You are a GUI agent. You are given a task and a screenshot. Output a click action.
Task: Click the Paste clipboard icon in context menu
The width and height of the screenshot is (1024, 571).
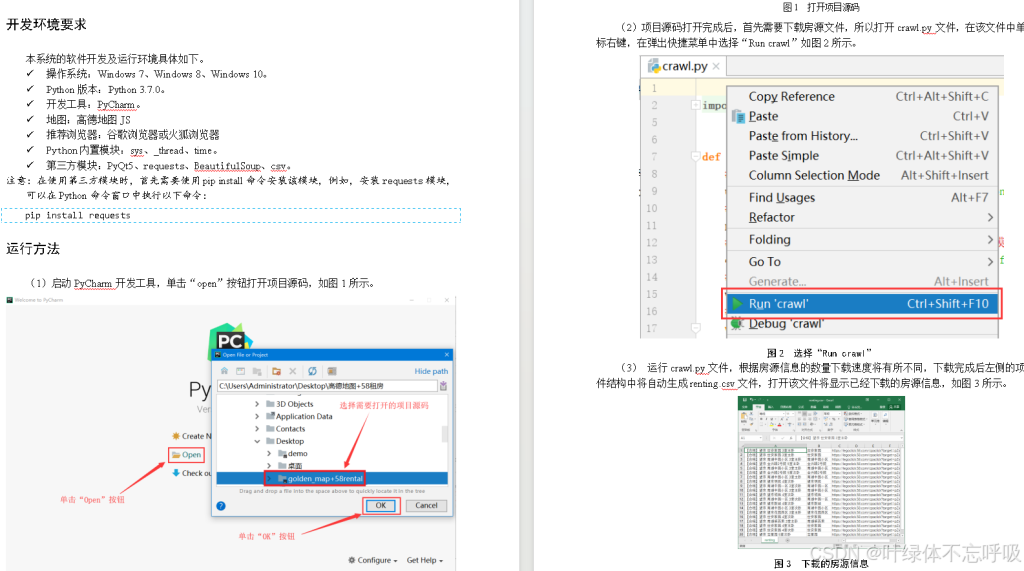739,116
